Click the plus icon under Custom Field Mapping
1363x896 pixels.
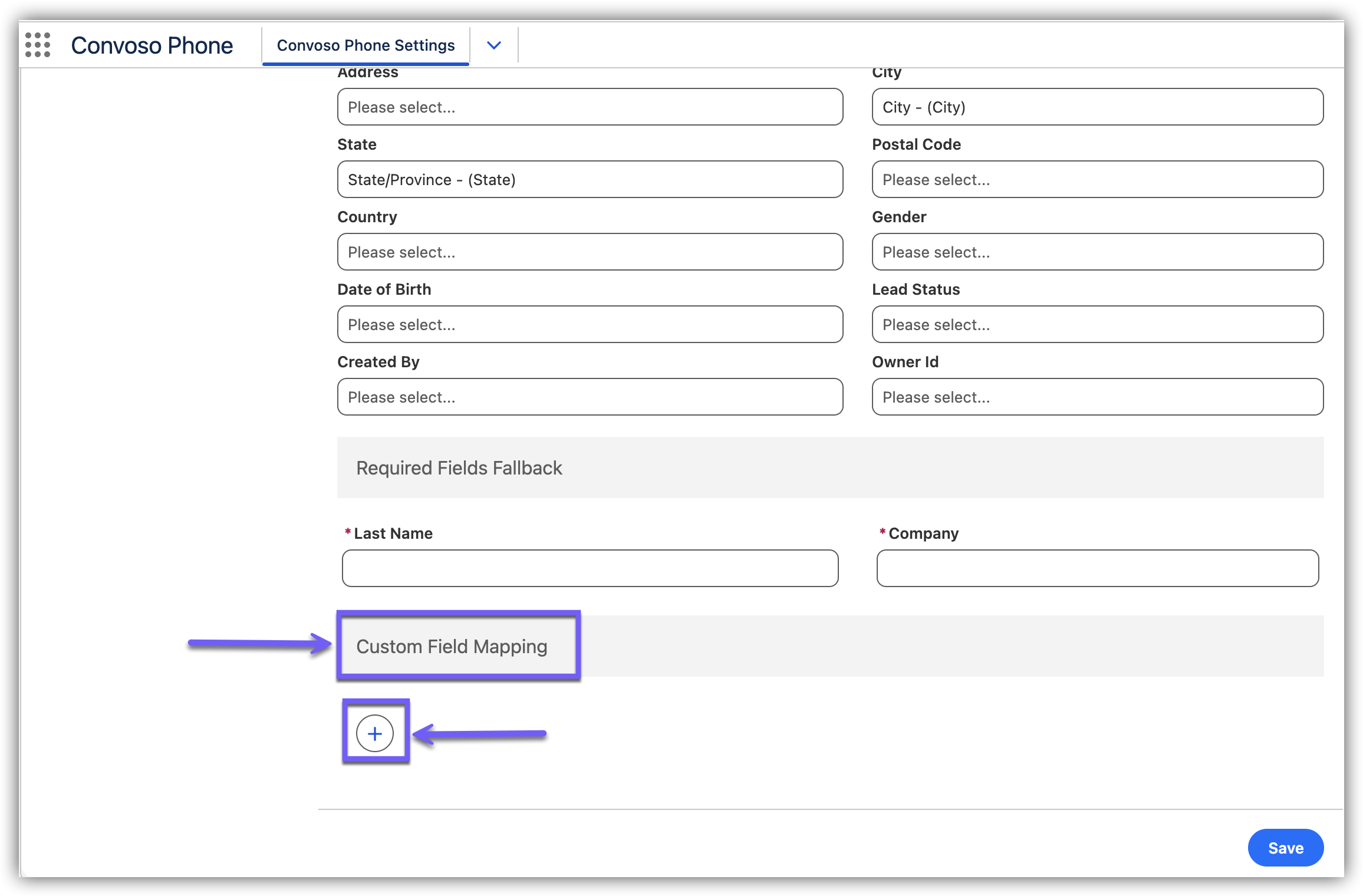tap(375, 733)
